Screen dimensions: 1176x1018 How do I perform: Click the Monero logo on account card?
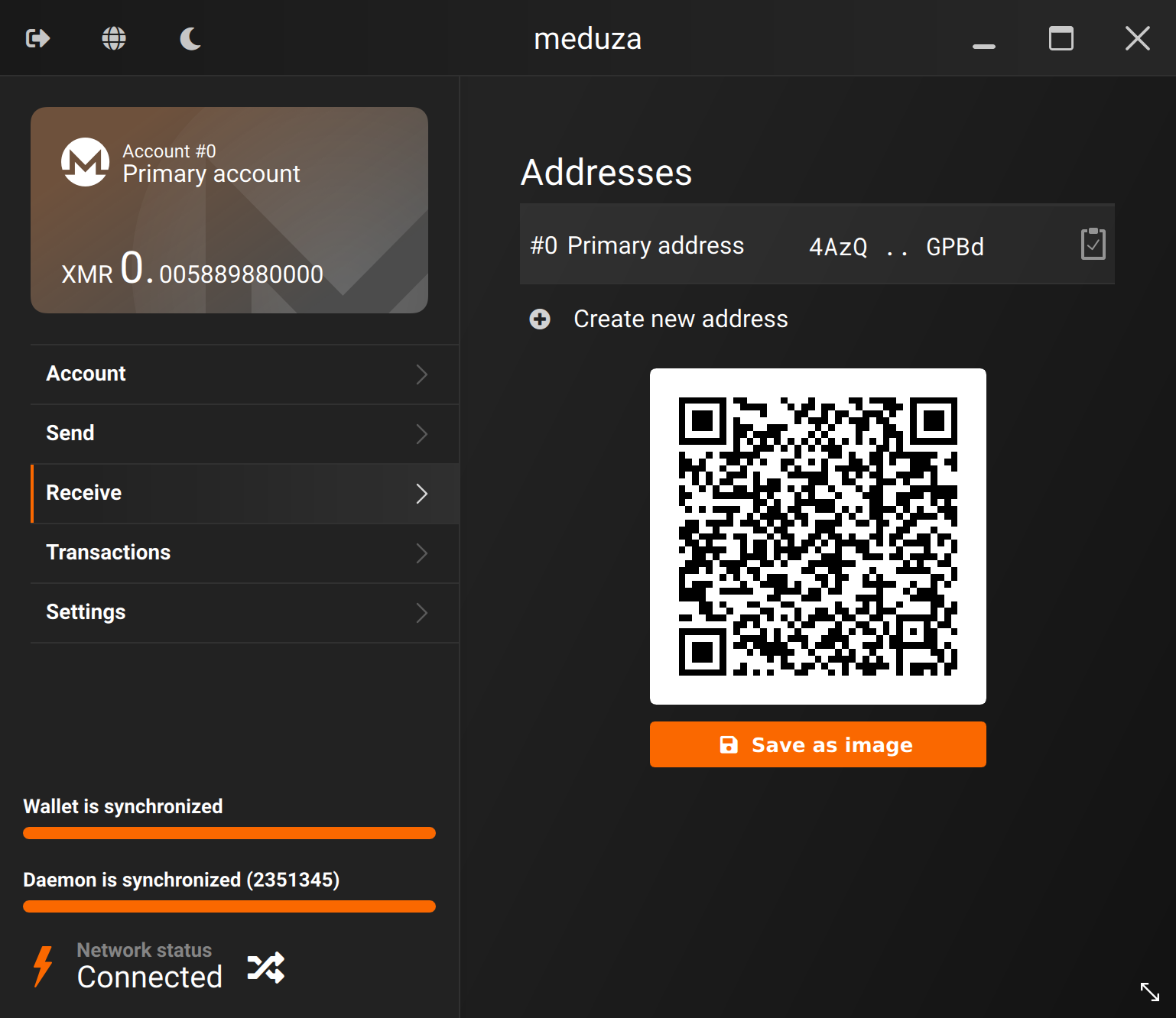click(x=85, y=162)
